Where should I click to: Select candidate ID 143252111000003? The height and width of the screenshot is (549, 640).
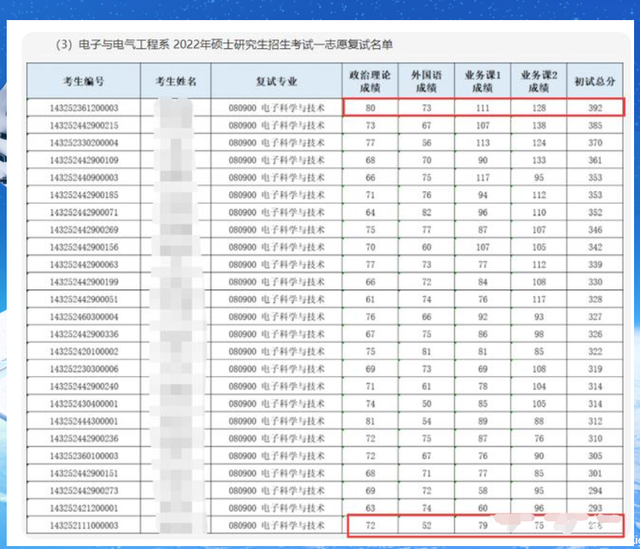pos(84,525)
